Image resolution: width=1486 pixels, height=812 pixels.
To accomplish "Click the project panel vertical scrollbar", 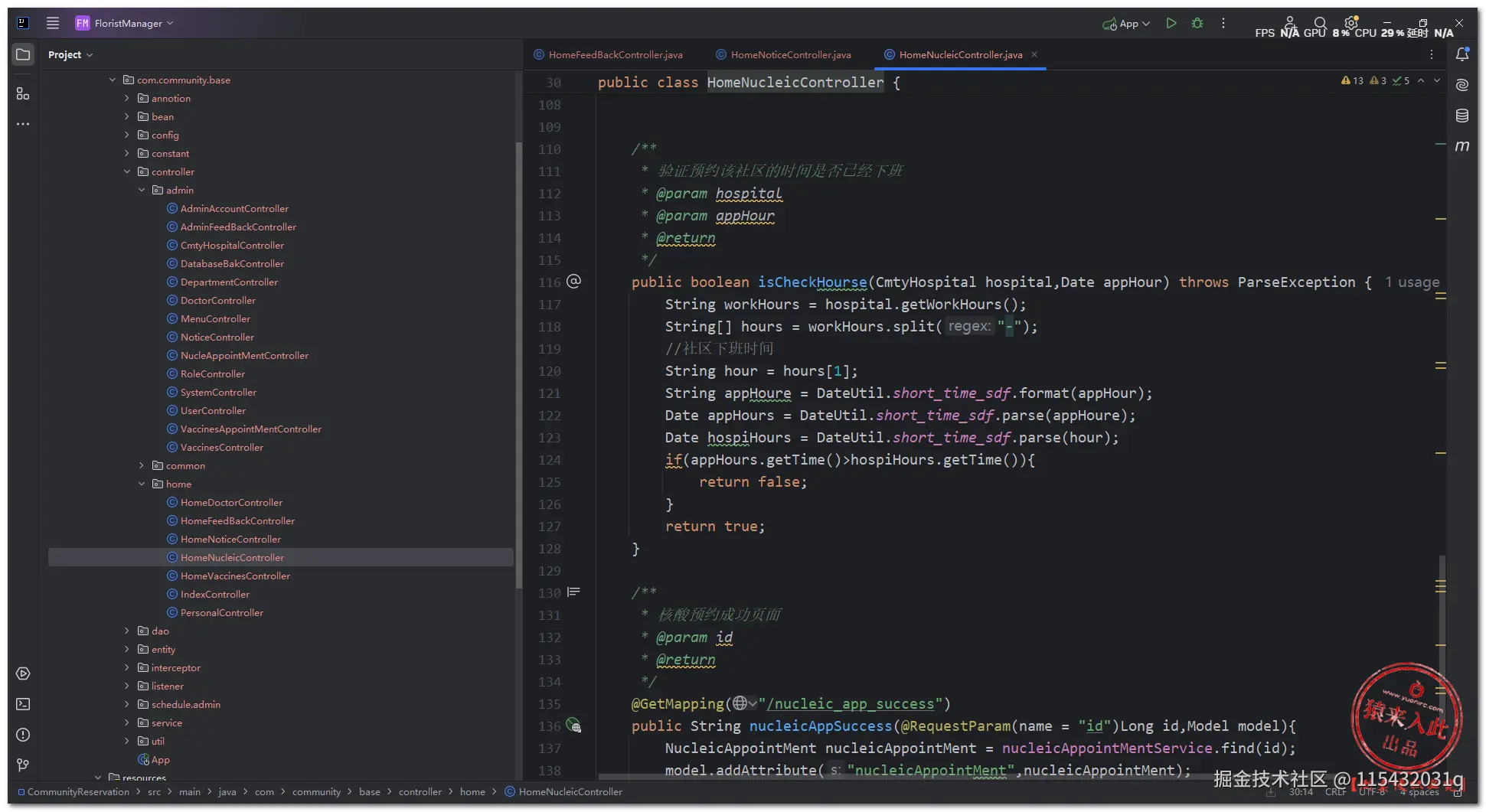I will tap(518, 364).
